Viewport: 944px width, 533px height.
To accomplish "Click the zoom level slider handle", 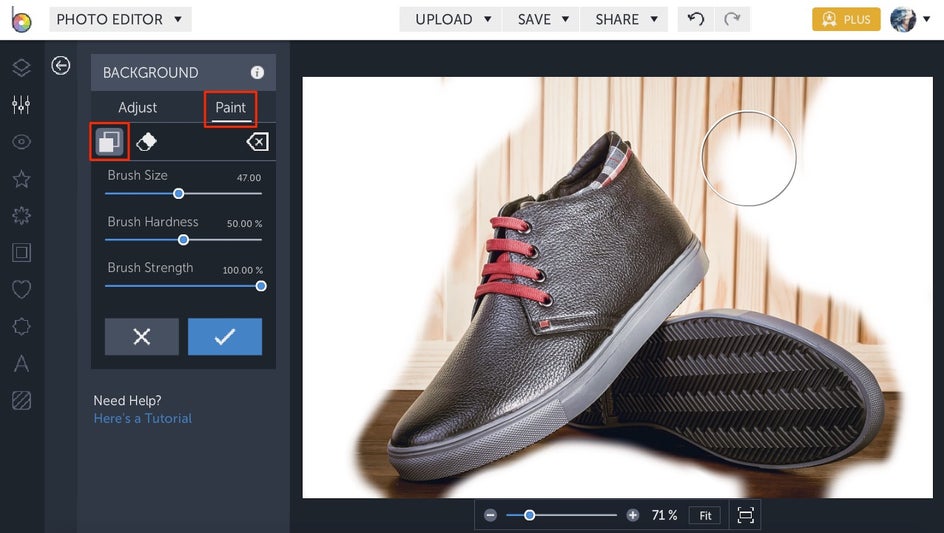I will coord(529,516).
